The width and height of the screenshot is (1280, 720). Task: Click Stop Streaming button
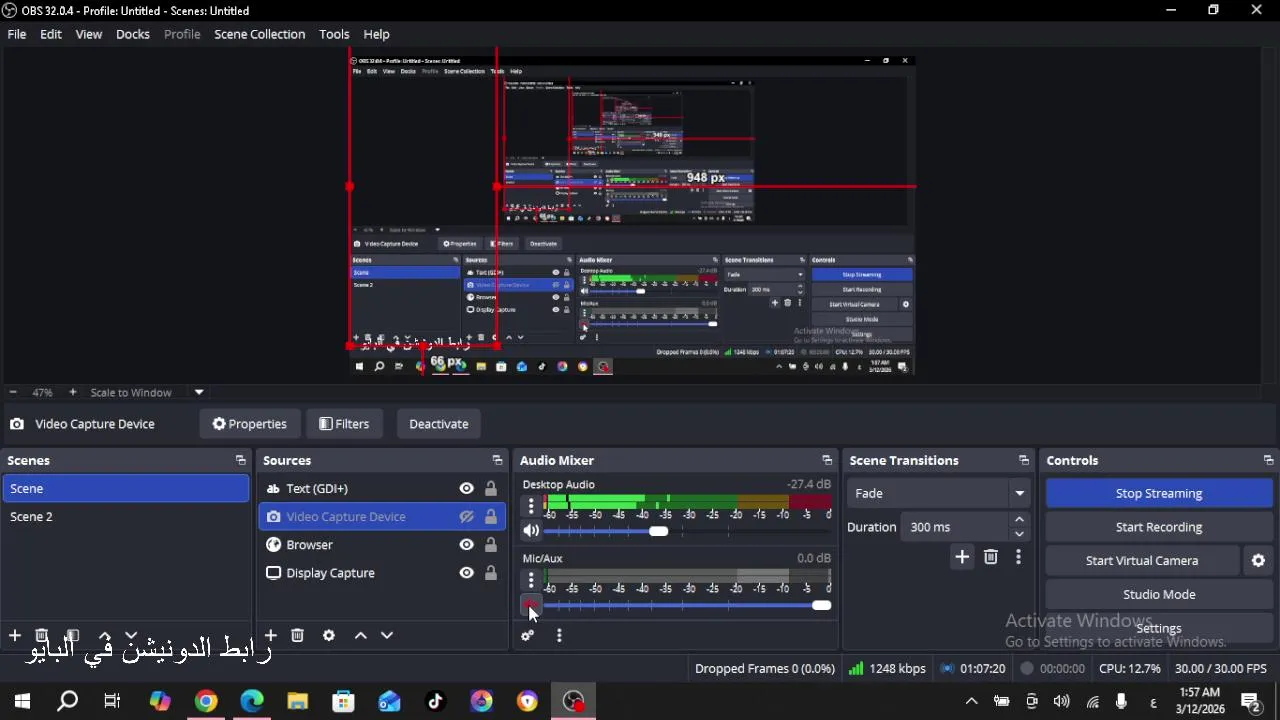click(1159, 493)
